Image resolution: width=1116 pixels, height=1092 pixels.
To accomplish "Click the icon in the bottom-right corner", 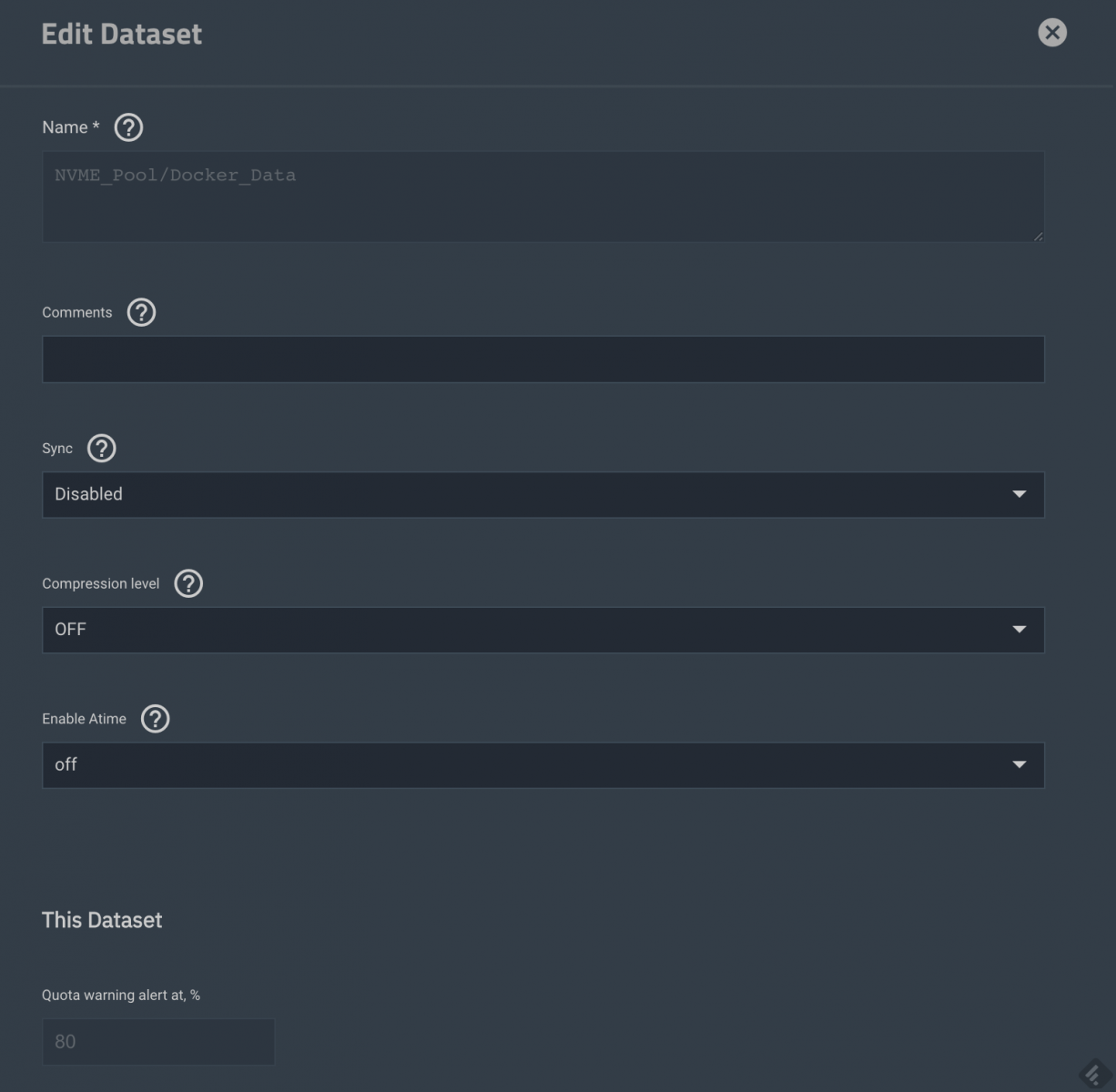I will [1094, 1074].
